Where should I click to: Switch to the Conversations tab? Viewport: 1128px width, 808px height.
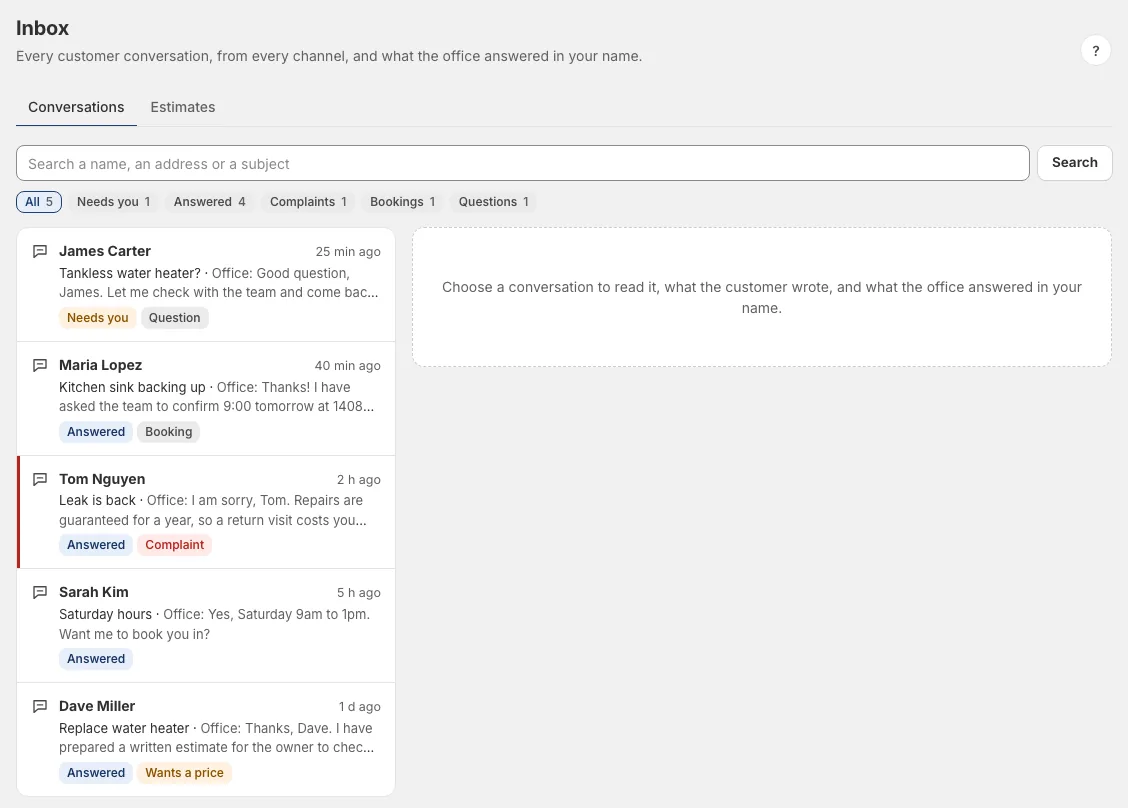pos(76,107)
